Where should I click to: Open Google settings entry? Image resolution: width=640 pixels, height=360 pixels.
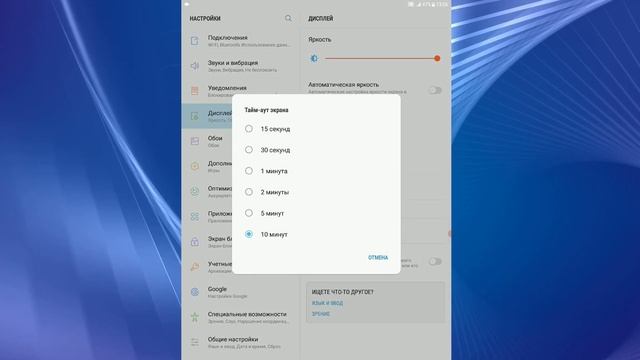click(241, 292)
